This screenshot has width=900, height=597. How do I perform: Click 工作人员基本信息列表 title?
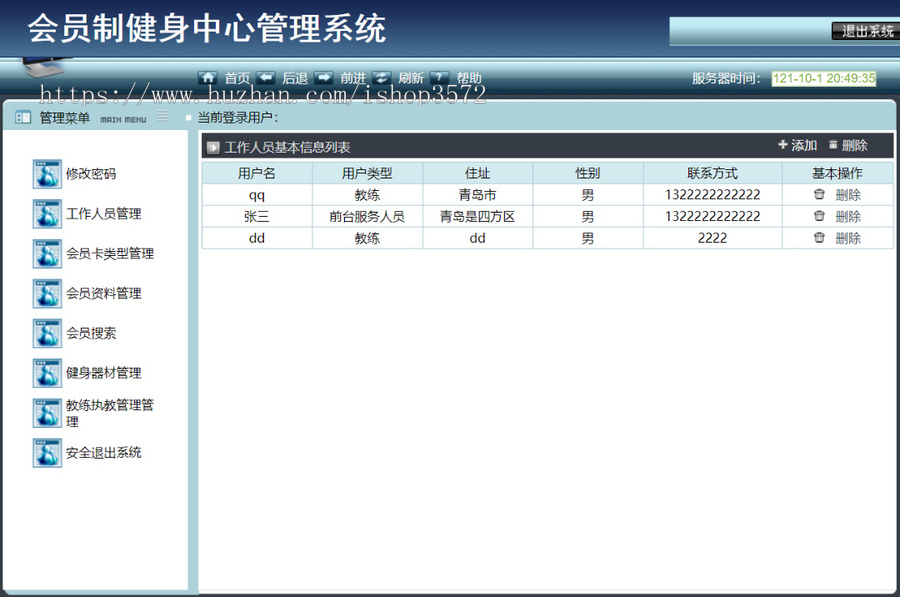(x=288, y=148)
